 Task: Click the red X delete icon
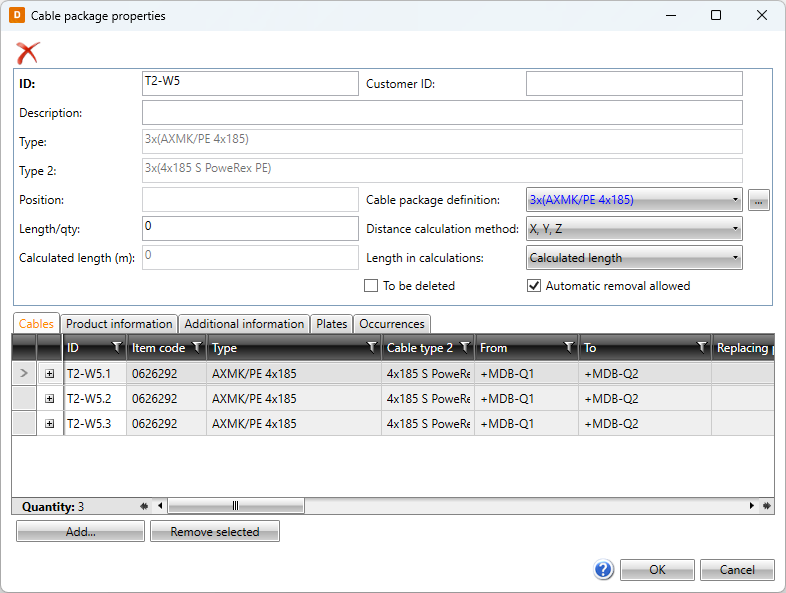pyautogui.click(x=28, y=53)
